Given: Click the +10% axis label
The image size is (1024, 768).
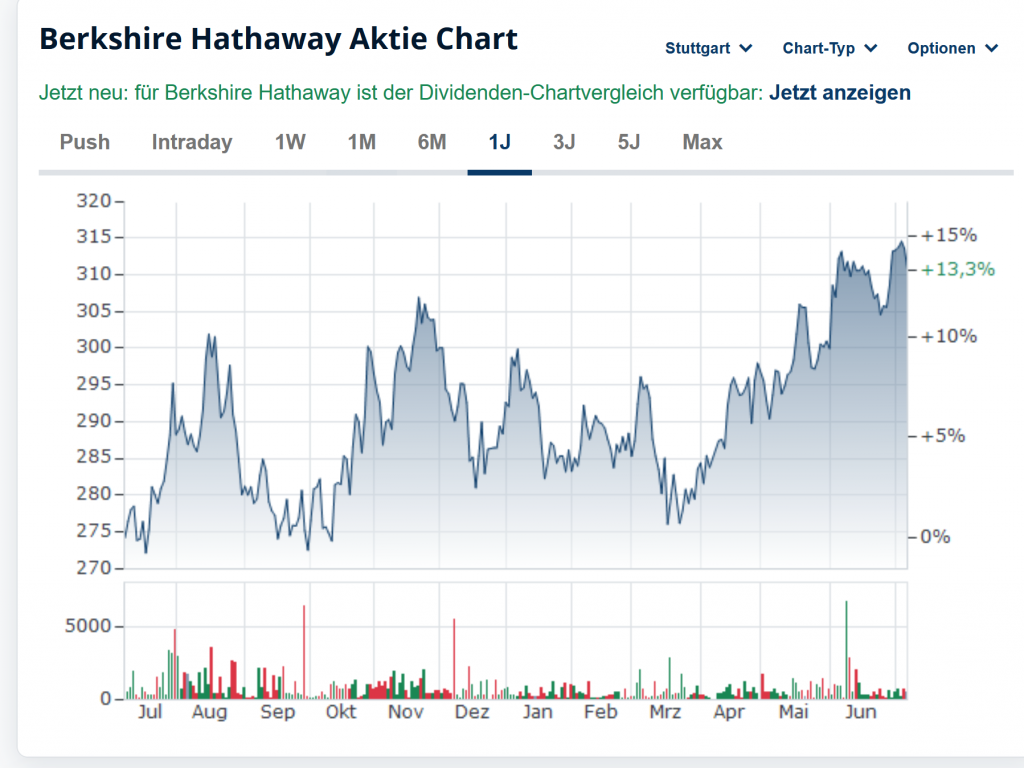Looking at the screenshot, I should [x=948, y=336].
